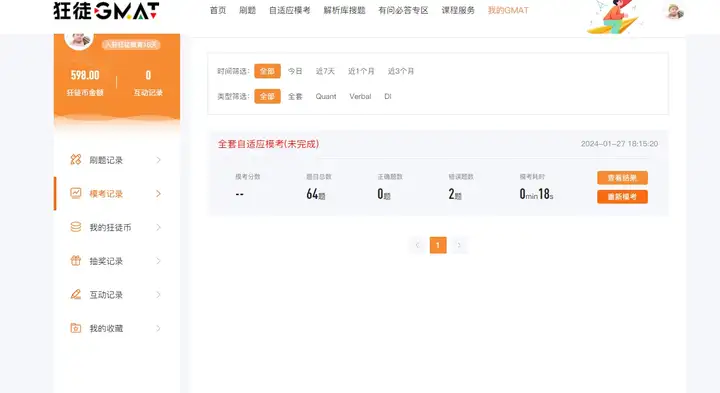This screenshot has height=393, width=720.
Task: Open 刷题 in top navigation
Action: (x=247, y=10)
